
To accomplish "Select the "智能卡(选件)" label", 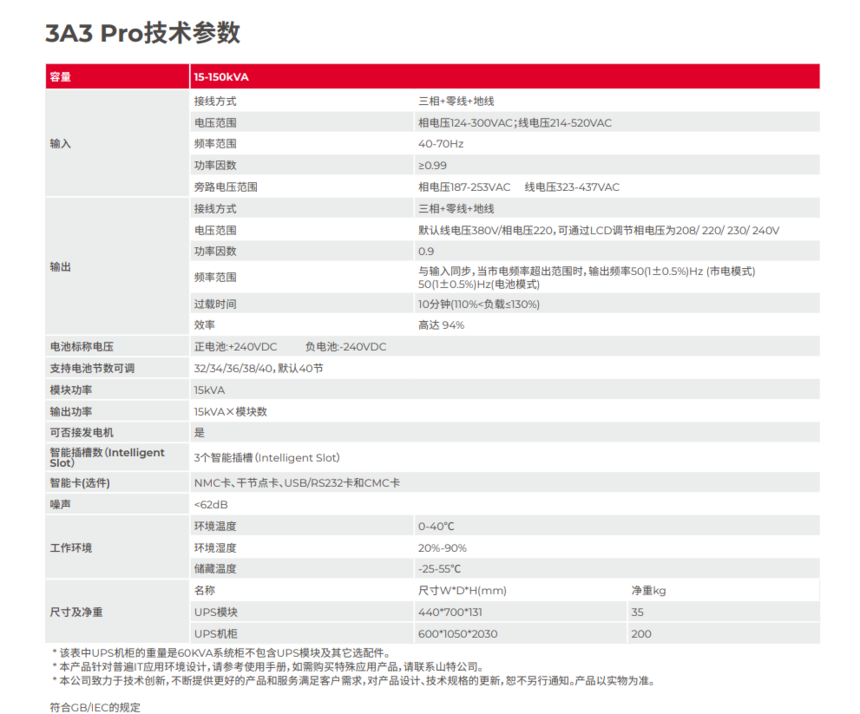I will 80,483.
